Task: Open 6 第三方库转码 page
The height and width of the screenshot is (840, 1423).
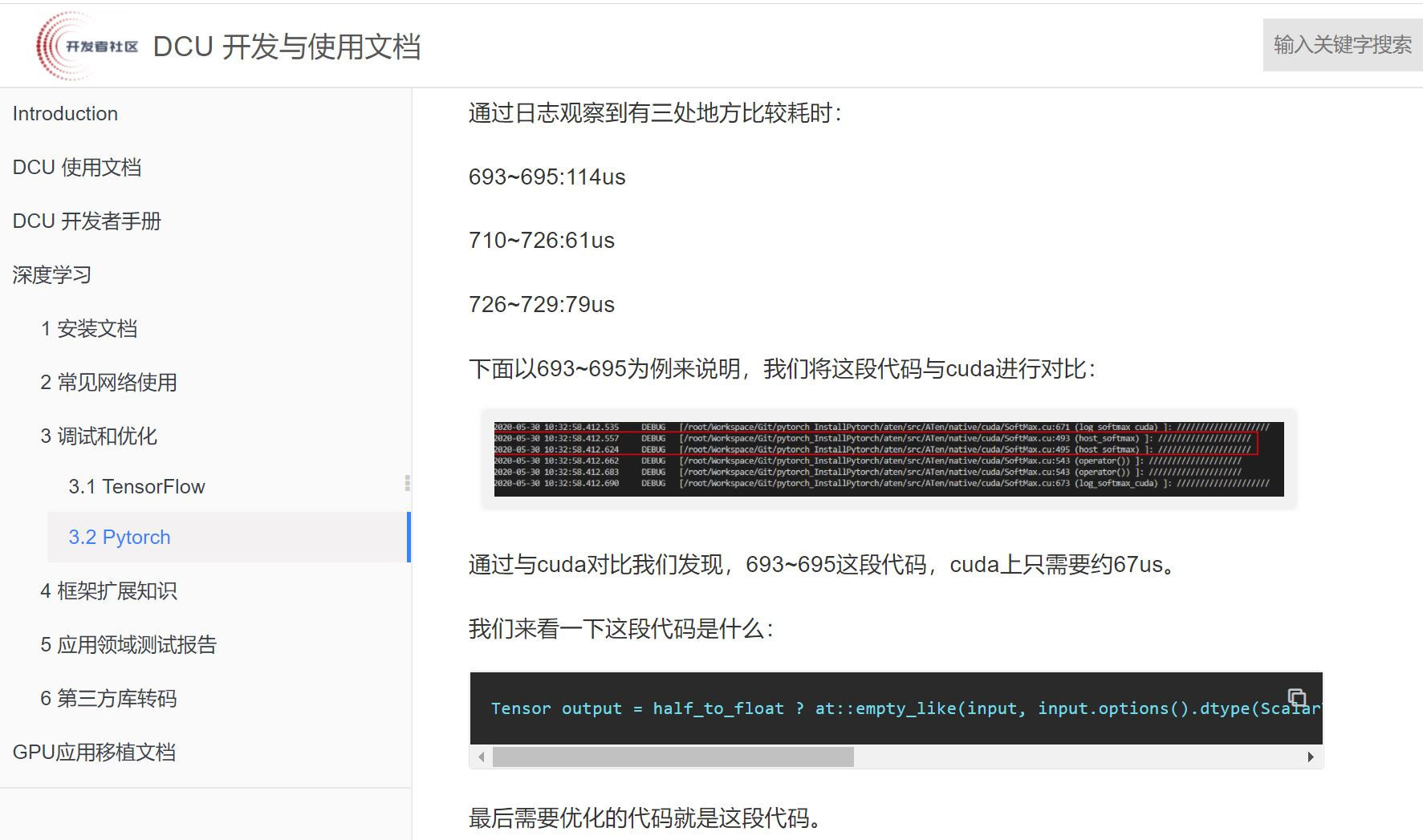Action: [x=109, y=699]
